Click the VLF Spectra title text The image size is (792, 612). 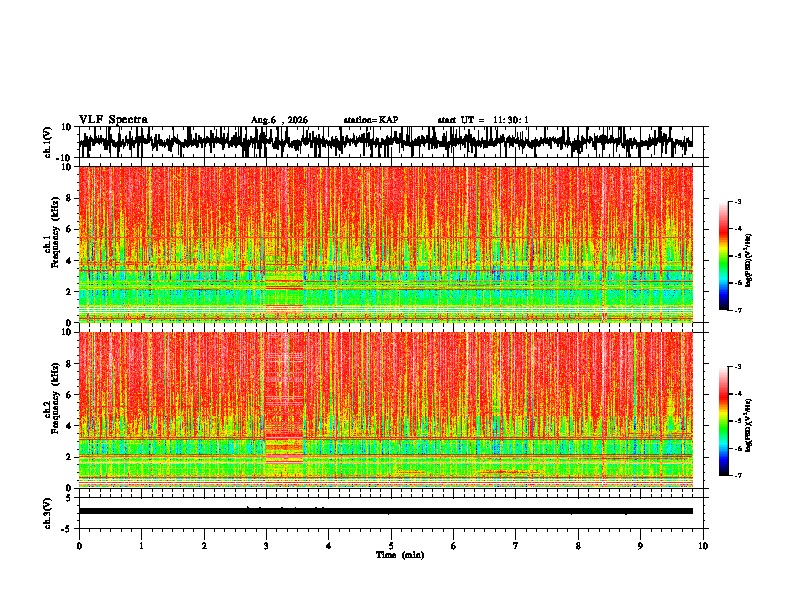(113, 120)
